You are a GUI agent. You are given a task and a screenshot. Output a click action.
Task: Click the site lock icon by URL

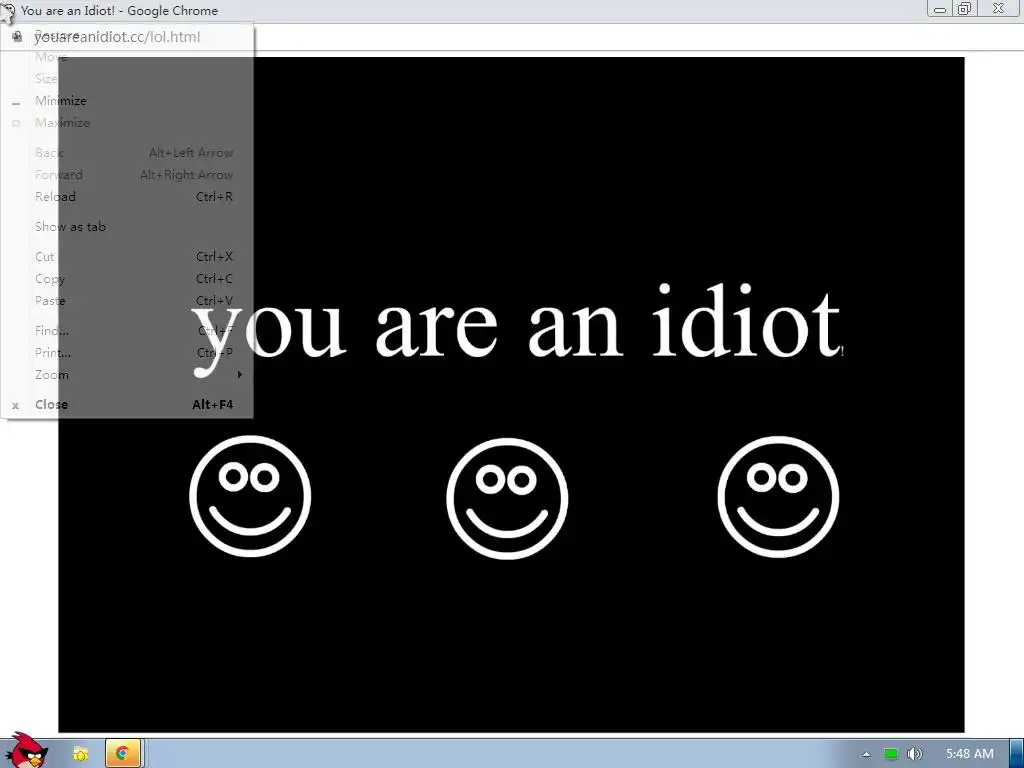coord(18,37)
